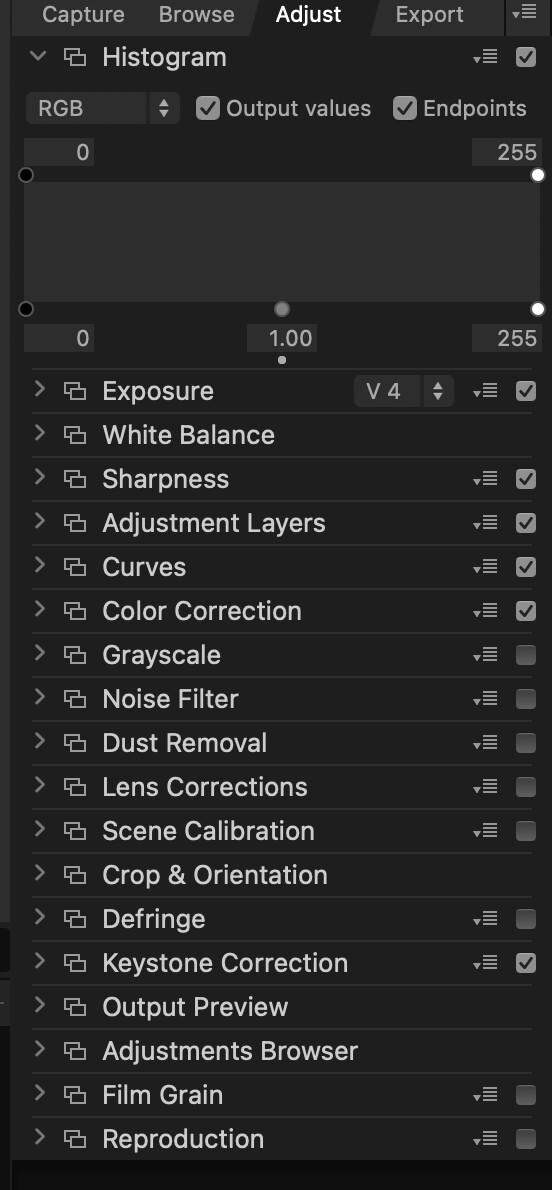Click the layers icon beside Color Correction
The image size is (552, 1190).
74,612
